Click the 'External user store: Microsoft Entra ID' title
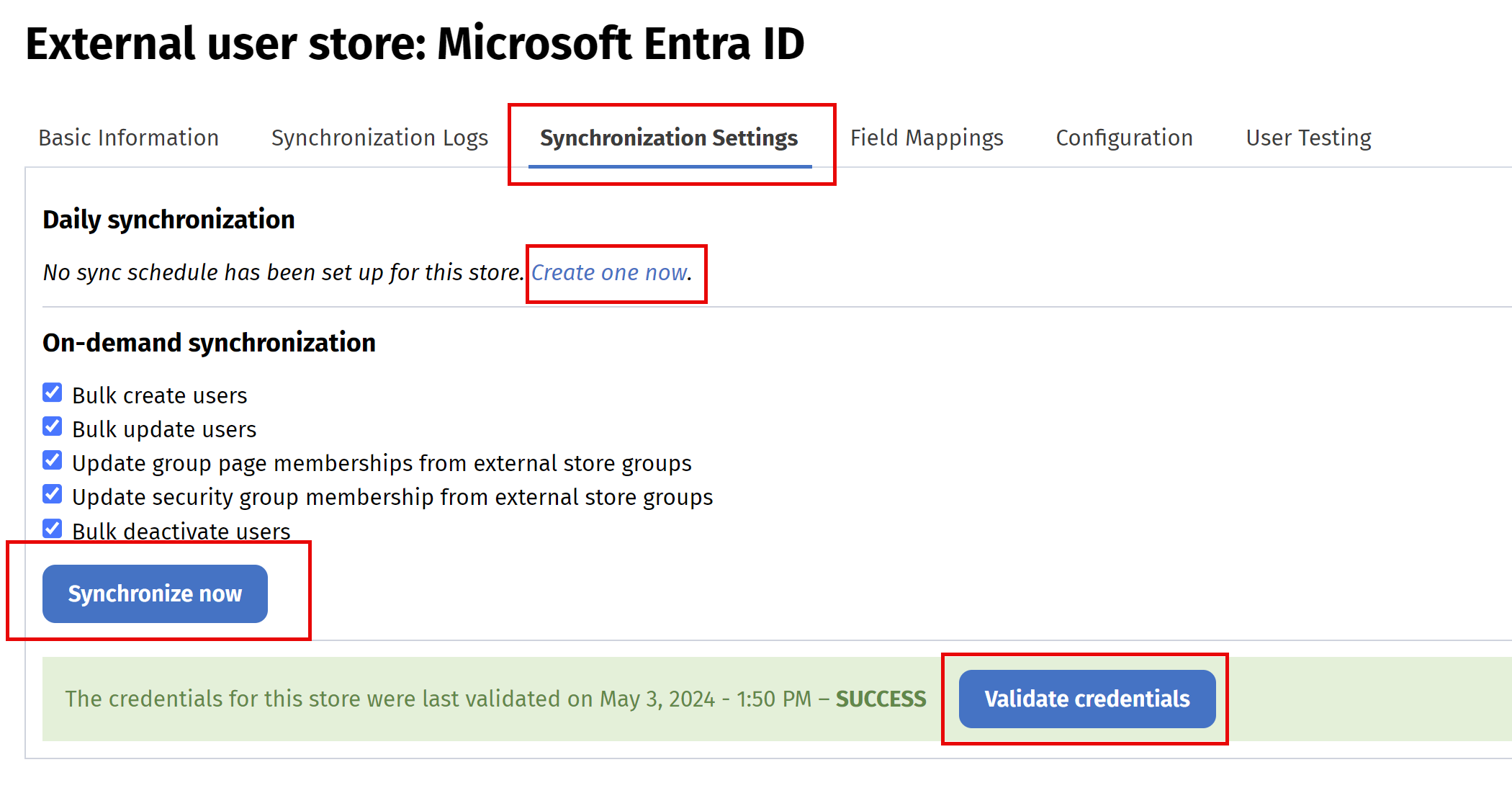Image resolution: width=1512 pixels, height=806 pixels. pos(415,44)
